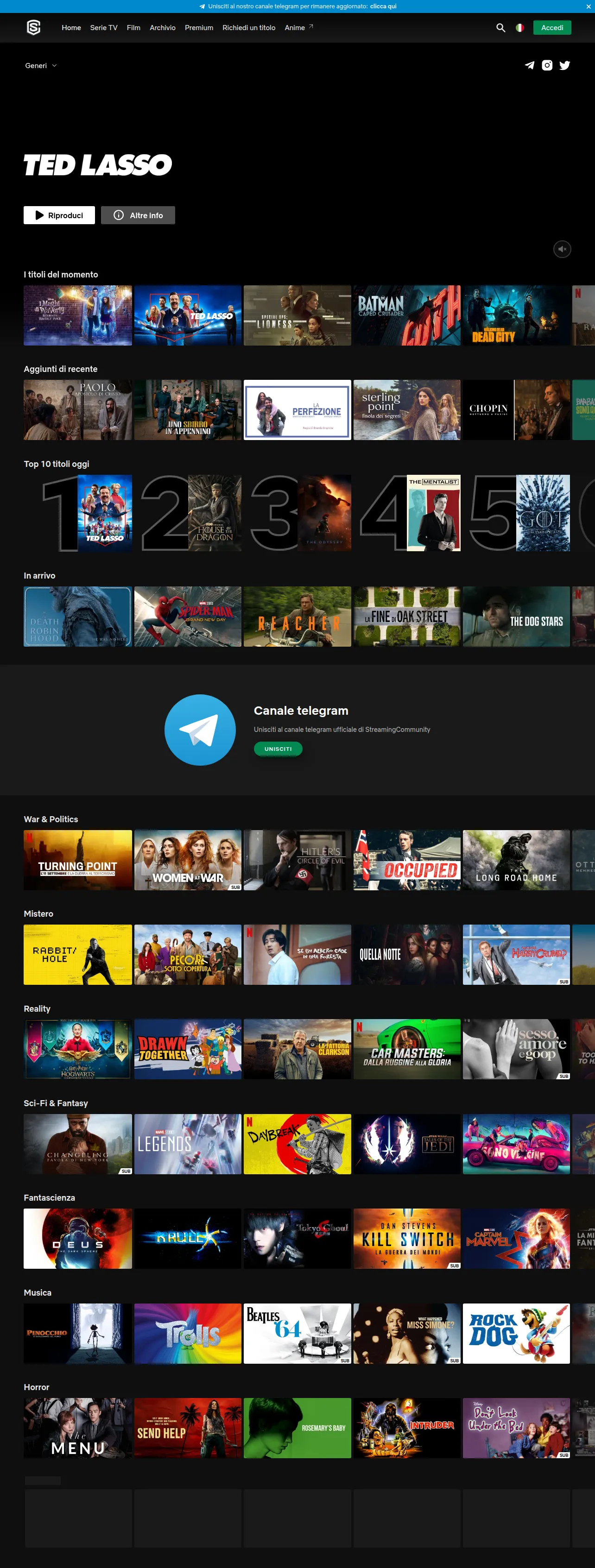
Task: Open Rosemary's Baby thumbnail
Action: pyautogui.click(x=297, y=1427)
